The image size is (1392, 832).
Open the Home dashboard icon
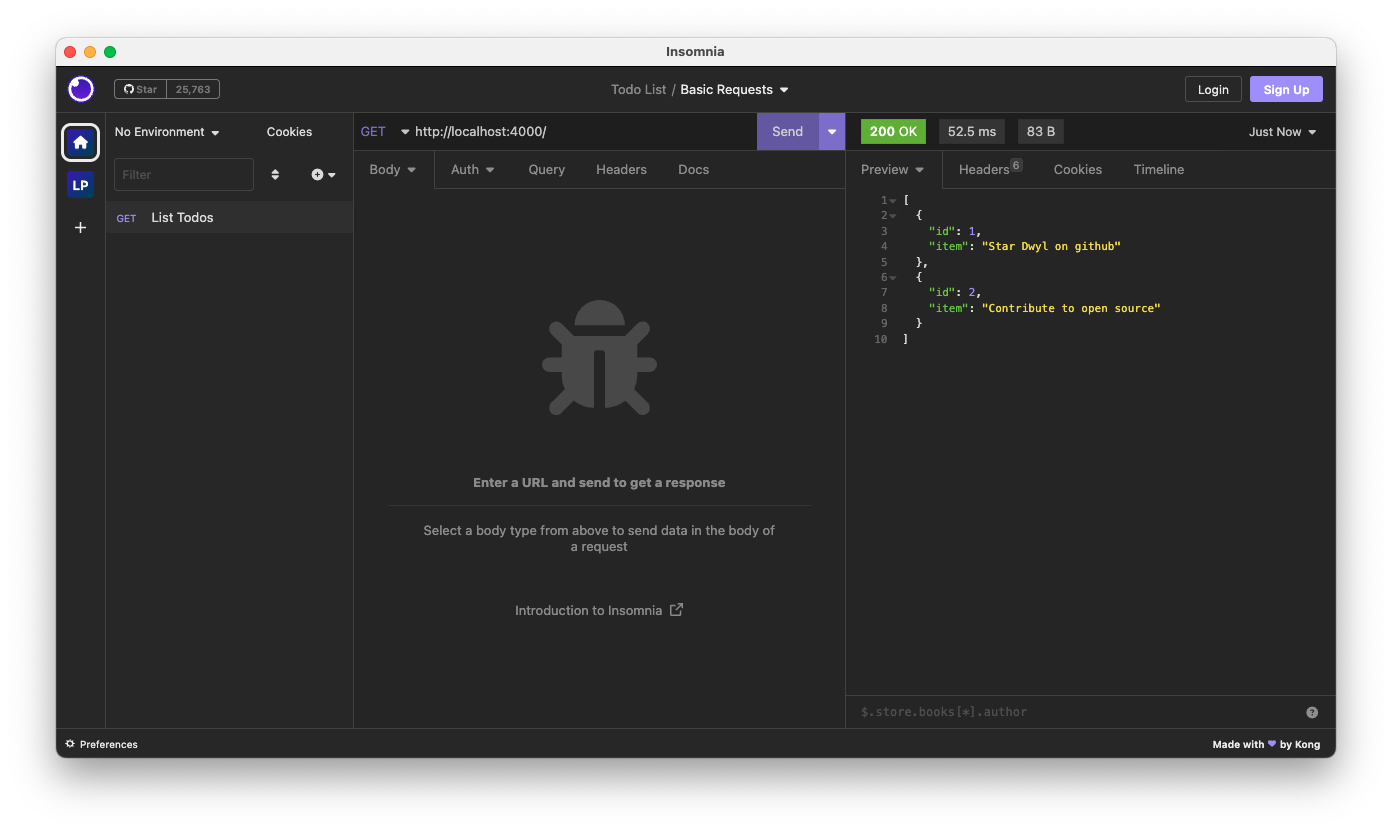click(x=81, y=143)
